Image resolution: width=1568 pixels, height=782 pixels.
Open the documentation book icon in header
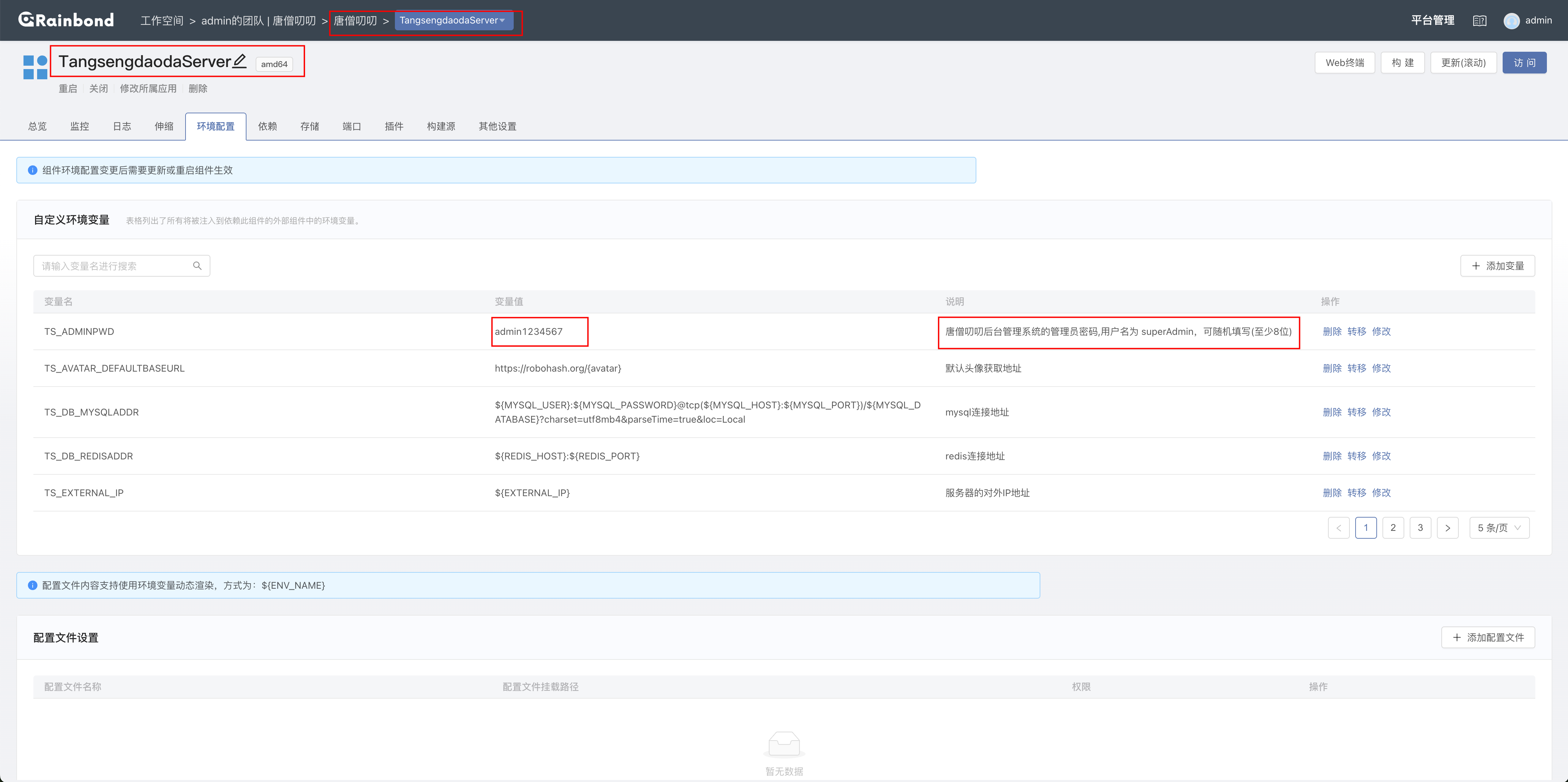click(1479, 21)
